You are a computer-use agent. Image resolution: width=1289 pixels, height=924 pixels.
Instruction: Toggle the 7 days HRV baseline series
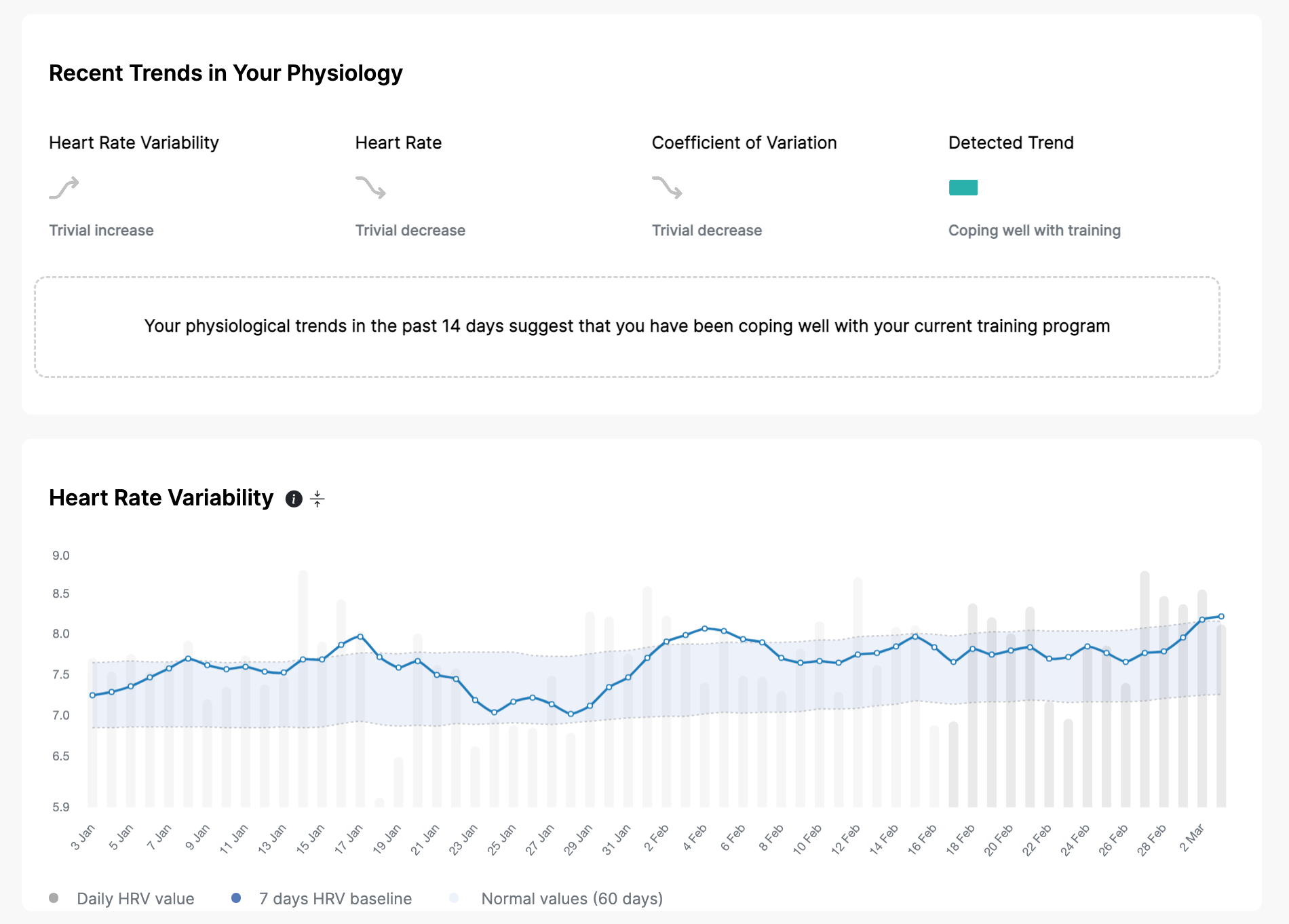334,898
